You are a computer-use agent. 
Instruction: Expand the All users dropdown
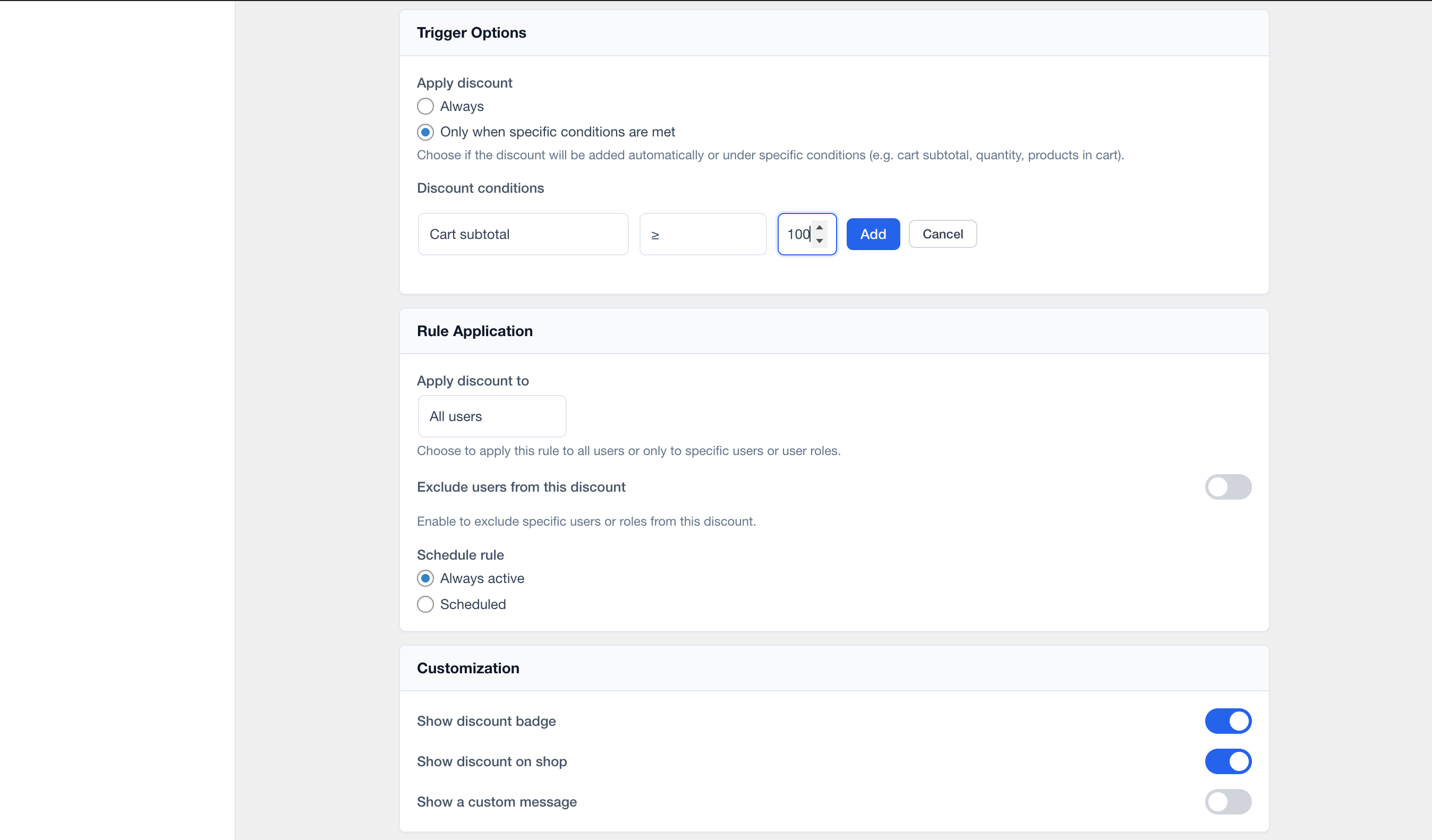(x=491, y=416)
